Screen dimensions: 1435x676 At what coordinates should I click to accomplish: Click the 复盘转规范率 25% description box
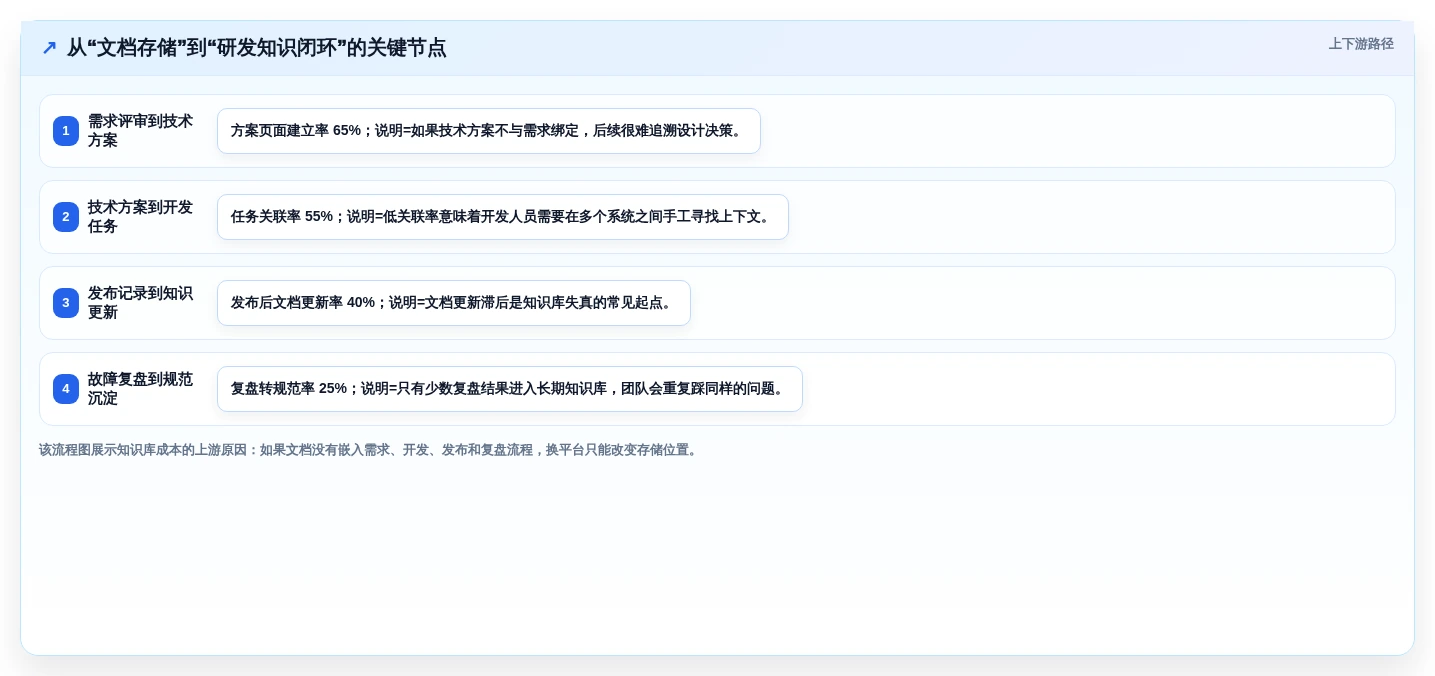[510, 389]
